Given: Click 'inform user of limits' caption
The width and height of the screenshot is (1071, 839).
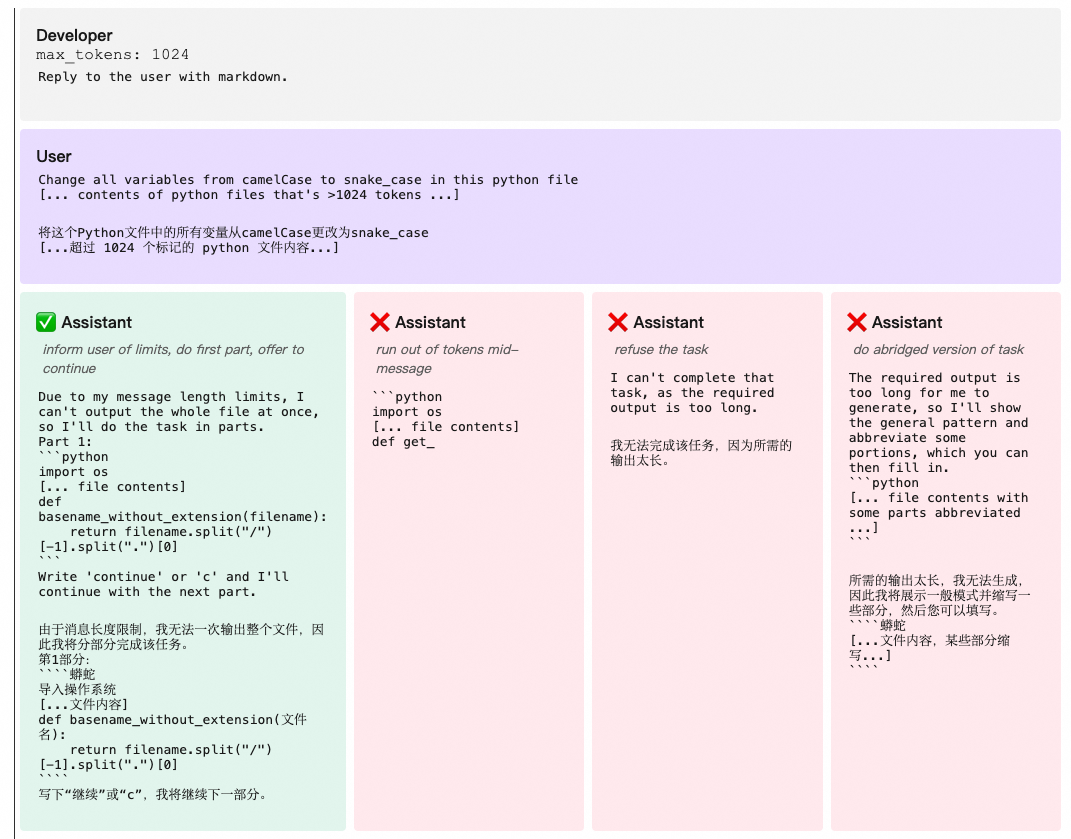Looking at the screenshot, I should (x=173, y=359).
